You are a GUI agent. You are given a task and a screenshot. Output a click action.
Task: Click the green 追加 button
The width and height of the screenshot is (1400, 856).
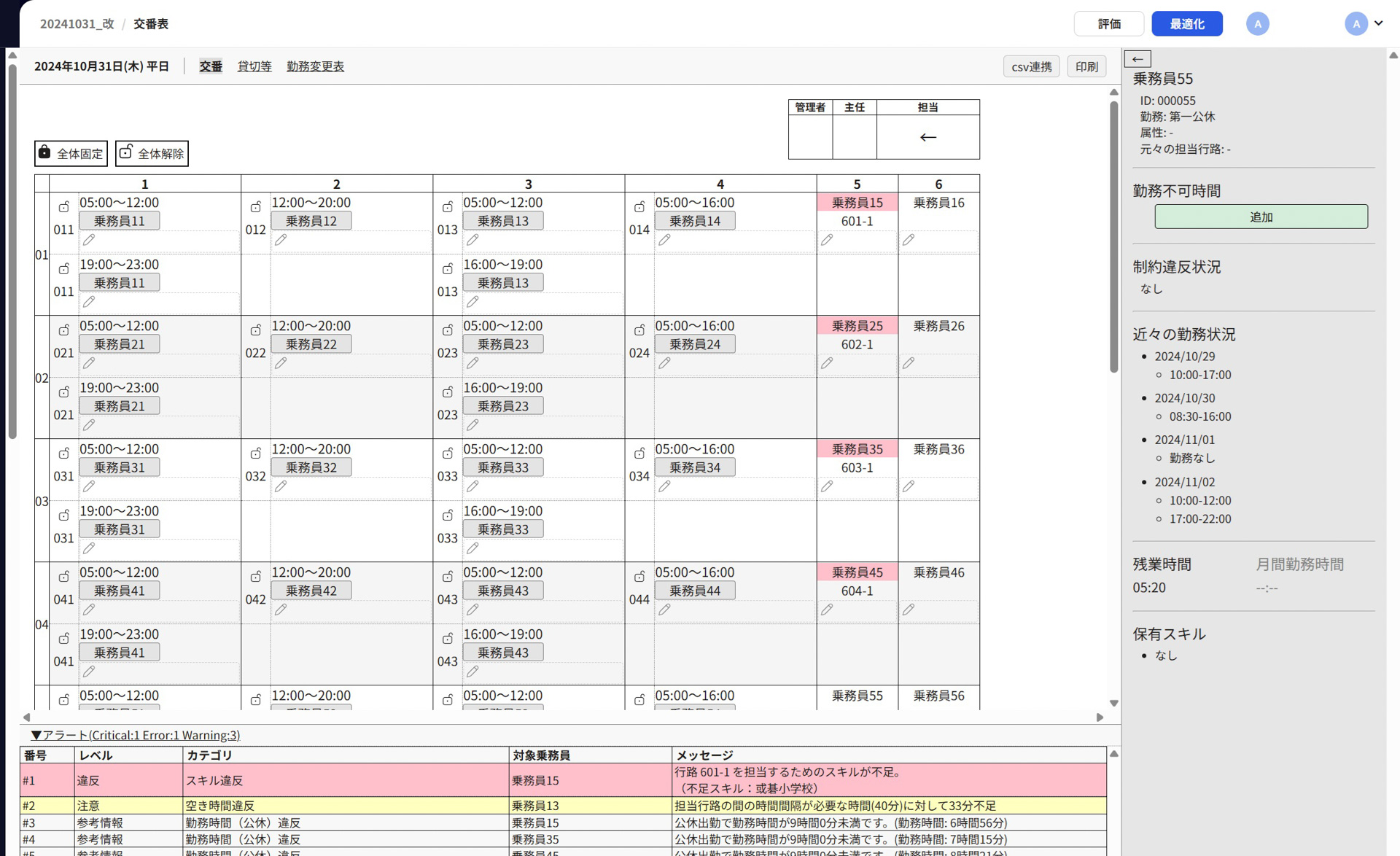pyautogui.click(x=1261, y=217)
